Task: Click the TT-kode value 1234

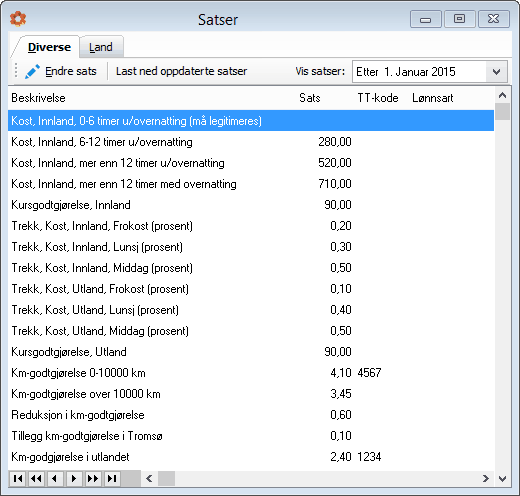Action: 369,457
